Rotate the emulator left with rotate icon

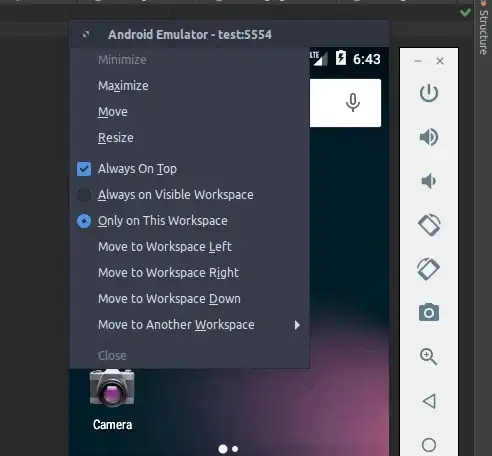(429, 225)
